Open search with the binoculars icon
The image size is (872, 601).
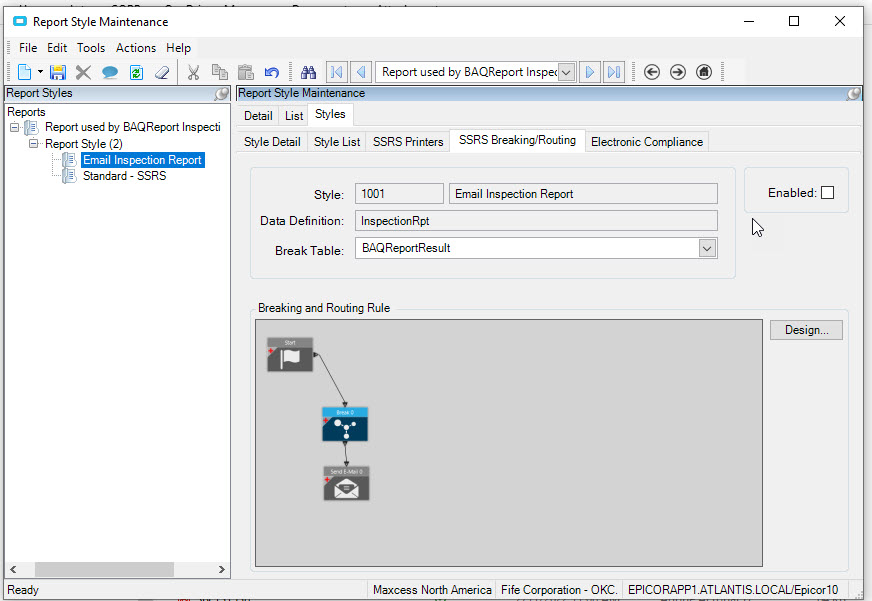pyautogui.click(x=309, y=72)
